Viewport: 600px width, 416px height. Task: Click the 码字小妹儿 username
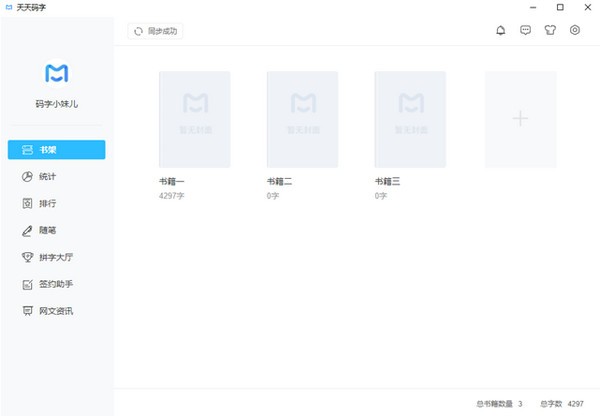[56, 103]
